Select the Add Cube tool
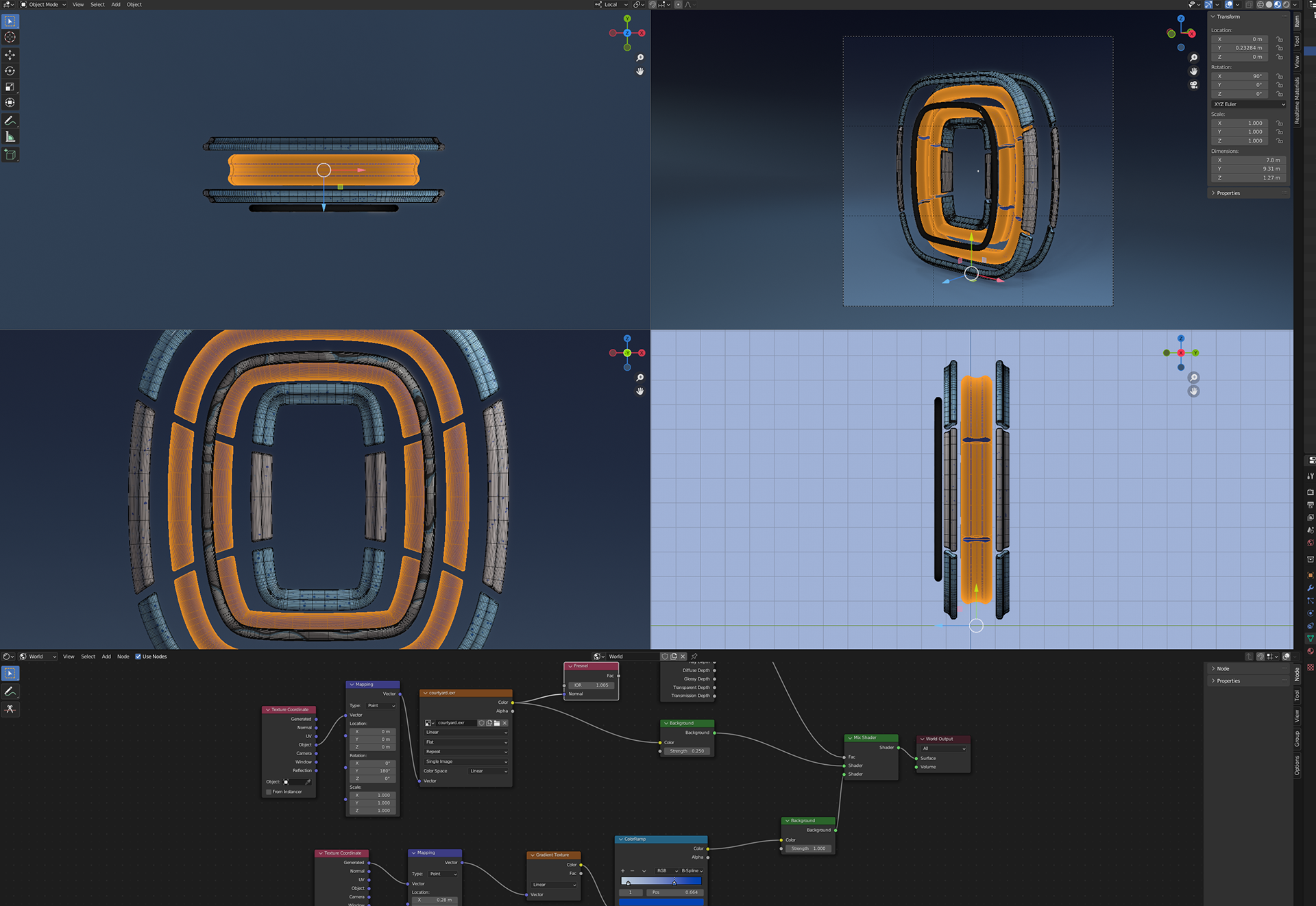1316x906 pixels. (10, 155)
